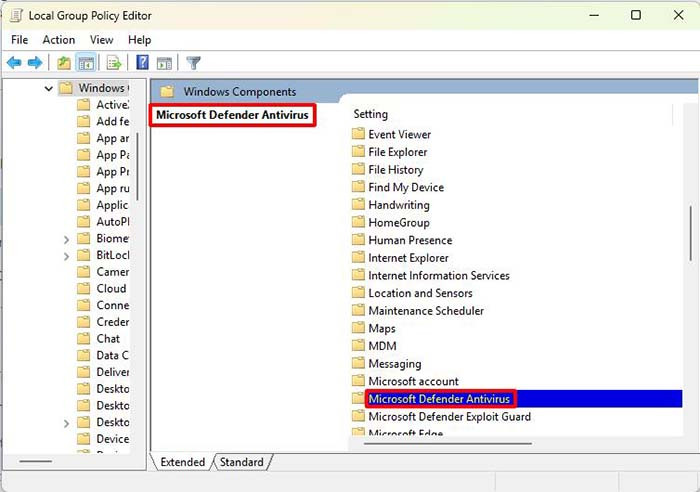Click the settings list horizontal scrollbar
This screenshot has height=492, width=700.
(x=447, y=444)
